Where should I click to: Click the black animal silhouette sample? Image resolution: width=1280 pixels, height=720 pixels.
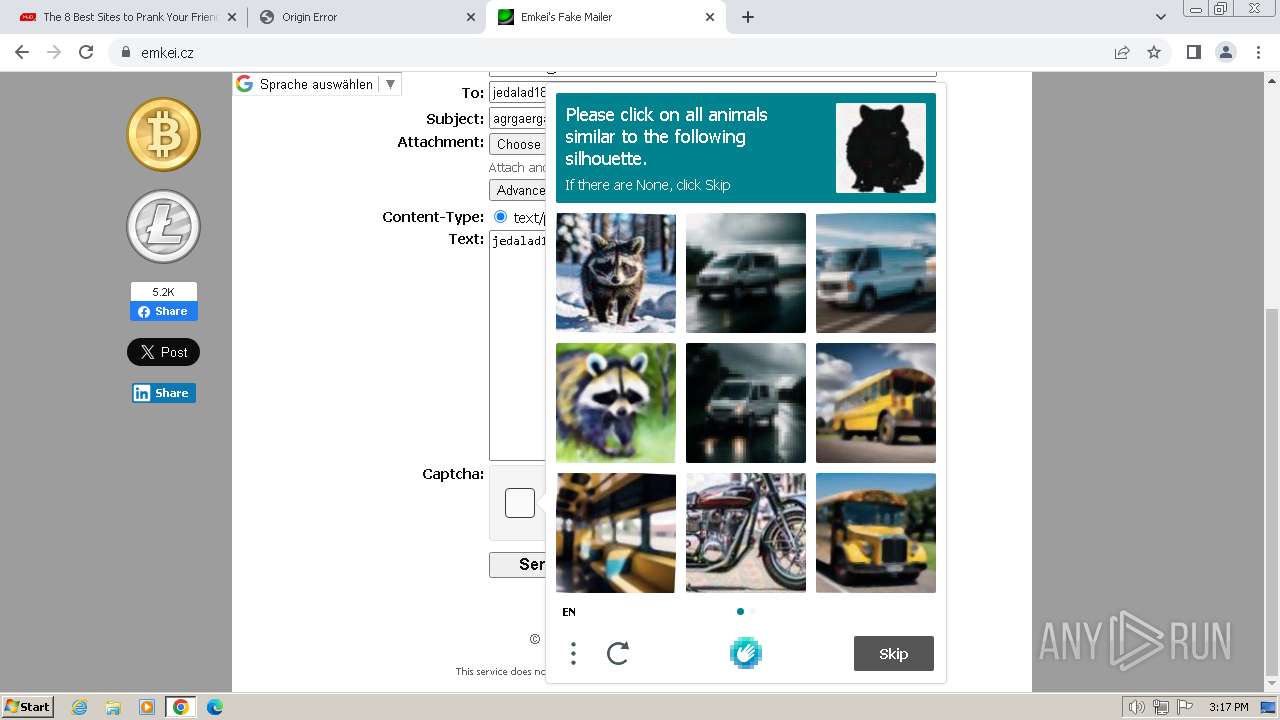(881, 148)
